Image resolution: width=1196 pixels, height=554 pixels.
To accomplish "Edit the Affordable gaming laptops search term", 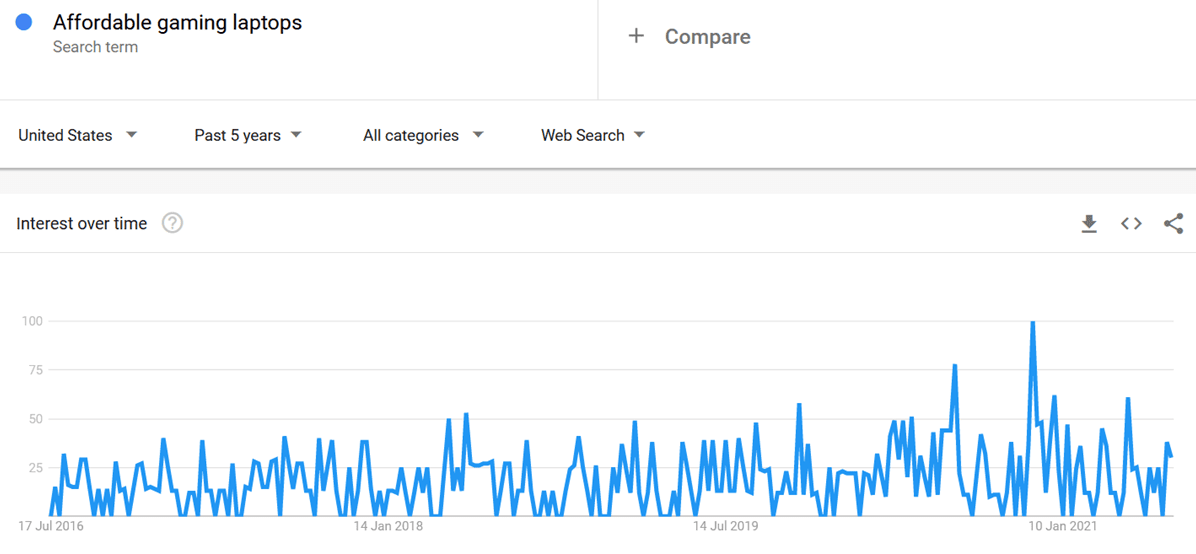I will tap(177, 22).
